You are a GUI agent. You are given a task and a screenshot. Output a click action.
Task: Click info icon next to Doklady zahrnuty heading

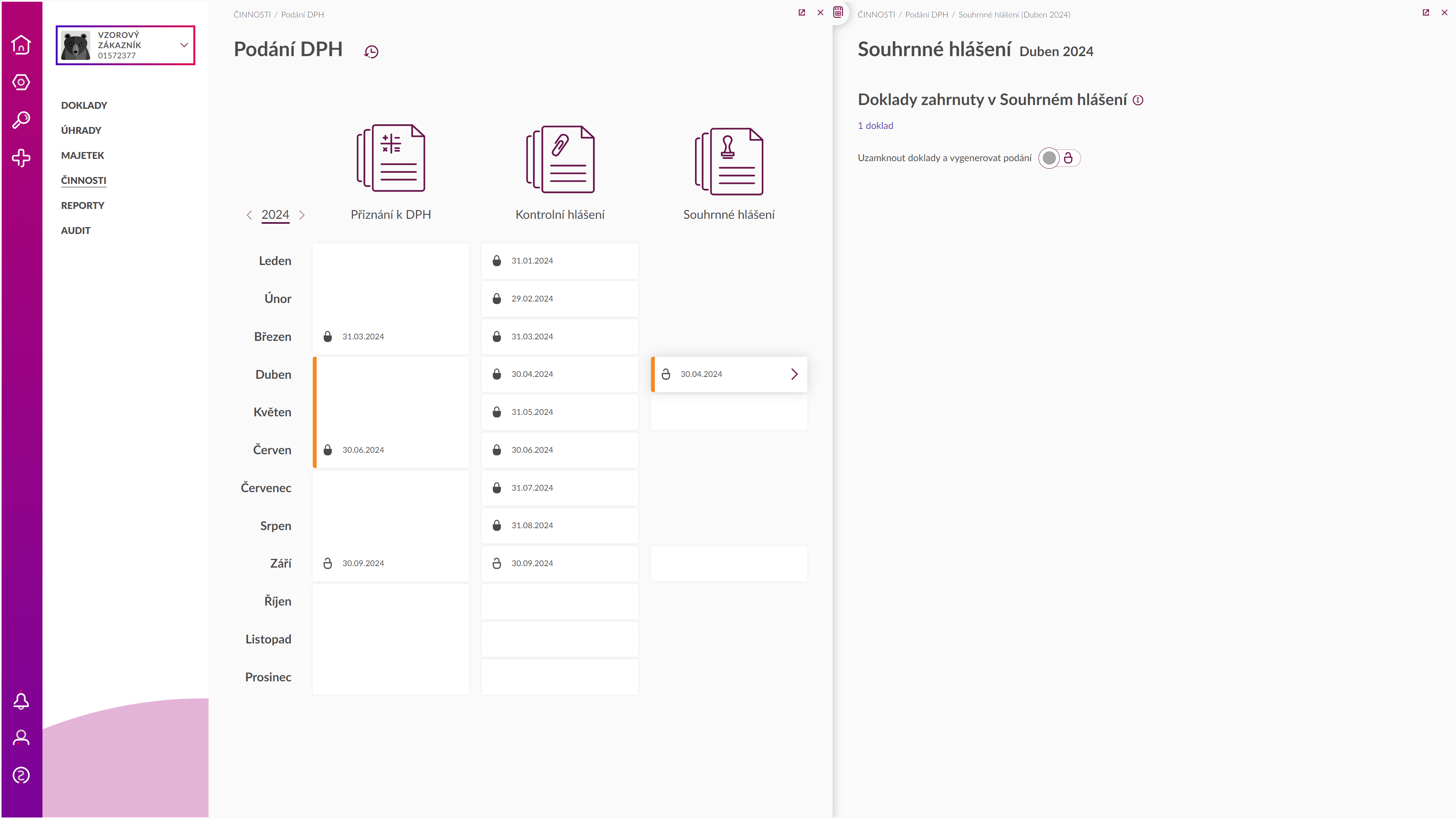click(x=1138, y=100)
